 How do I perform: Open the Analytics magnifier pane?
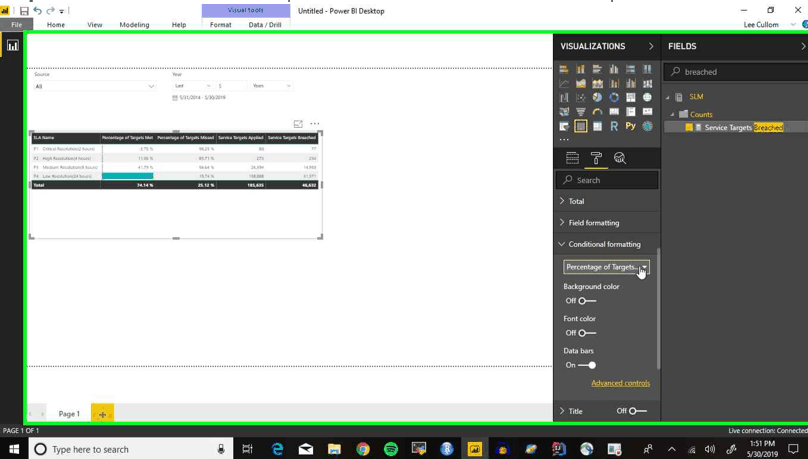620,158
